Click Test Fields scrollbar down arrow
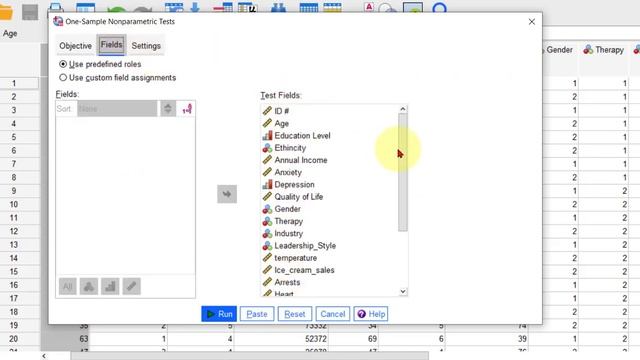This screenshot has width=640, height=360. (403, 291)
